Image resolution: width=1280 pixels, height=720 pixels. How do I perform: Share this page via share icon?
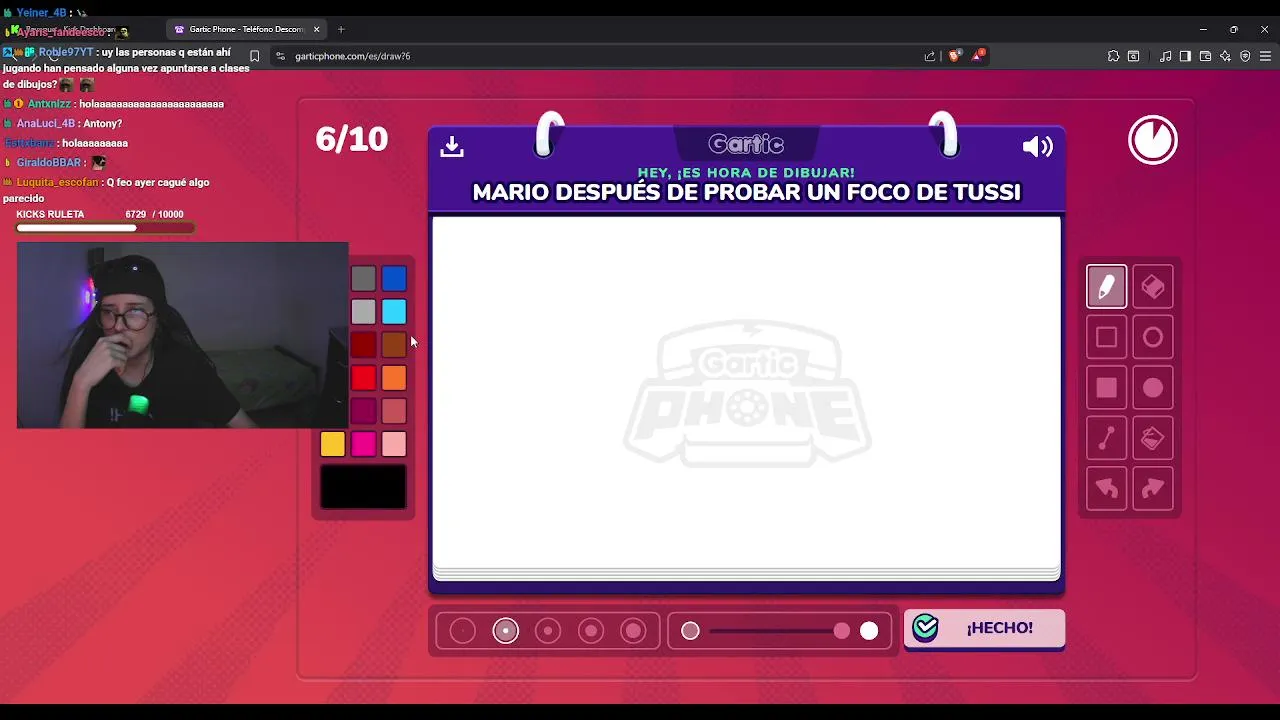[x=930, y=56]
